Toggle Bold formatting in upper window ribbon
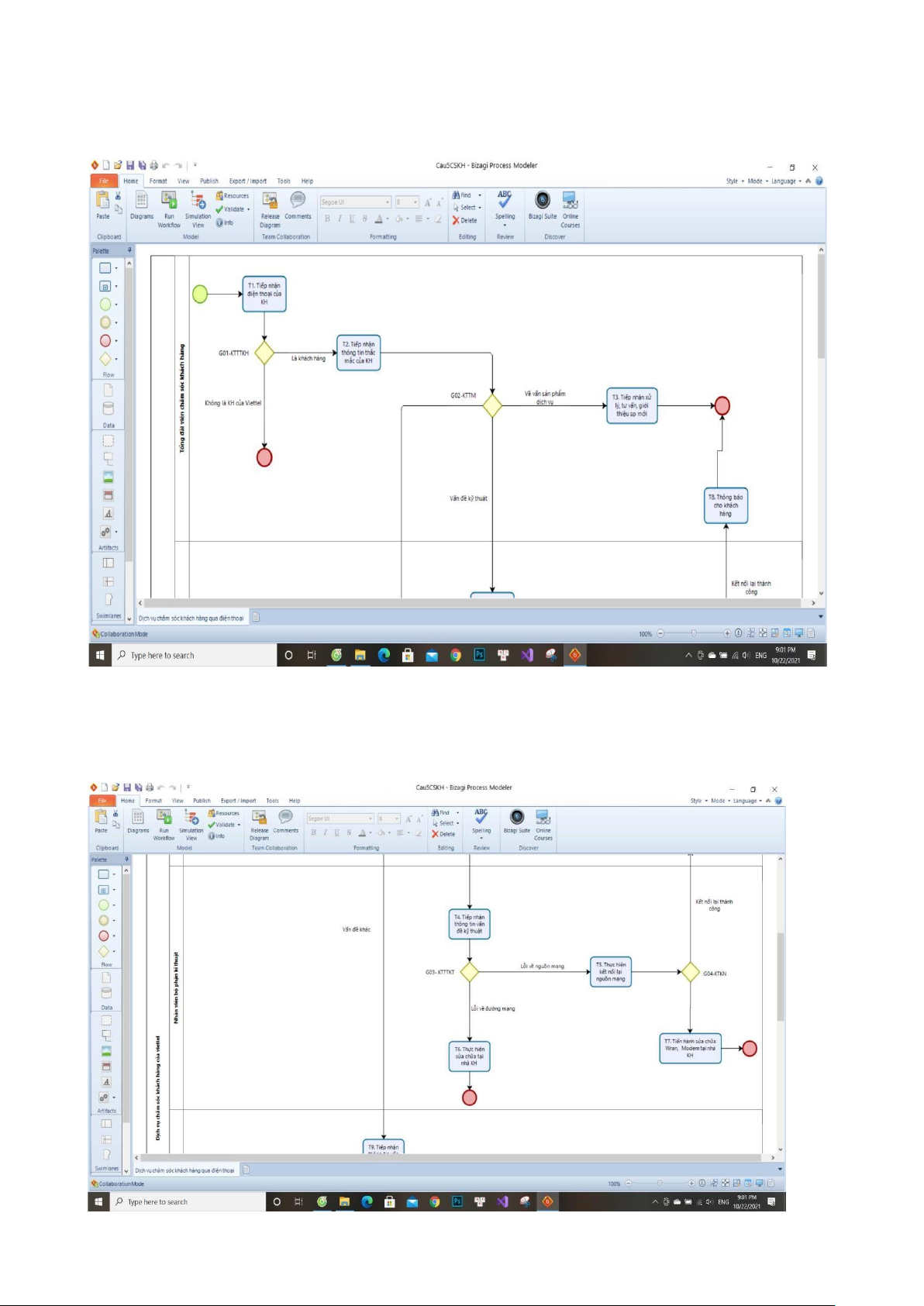 click(327, 219)
